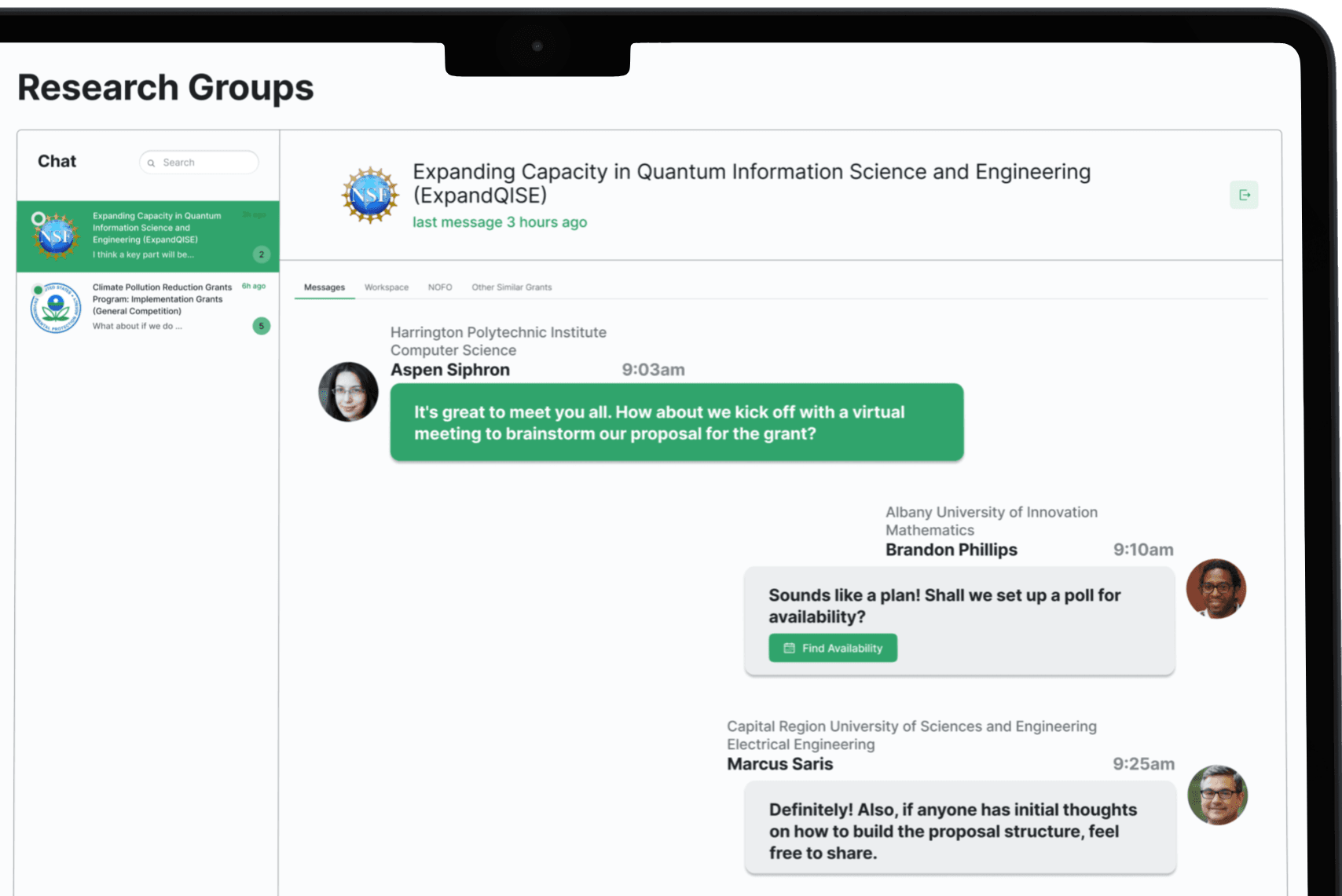The image size is (1342, 896).
Task: Click Aspen Siphron's avatar
Action: [348, 392]
